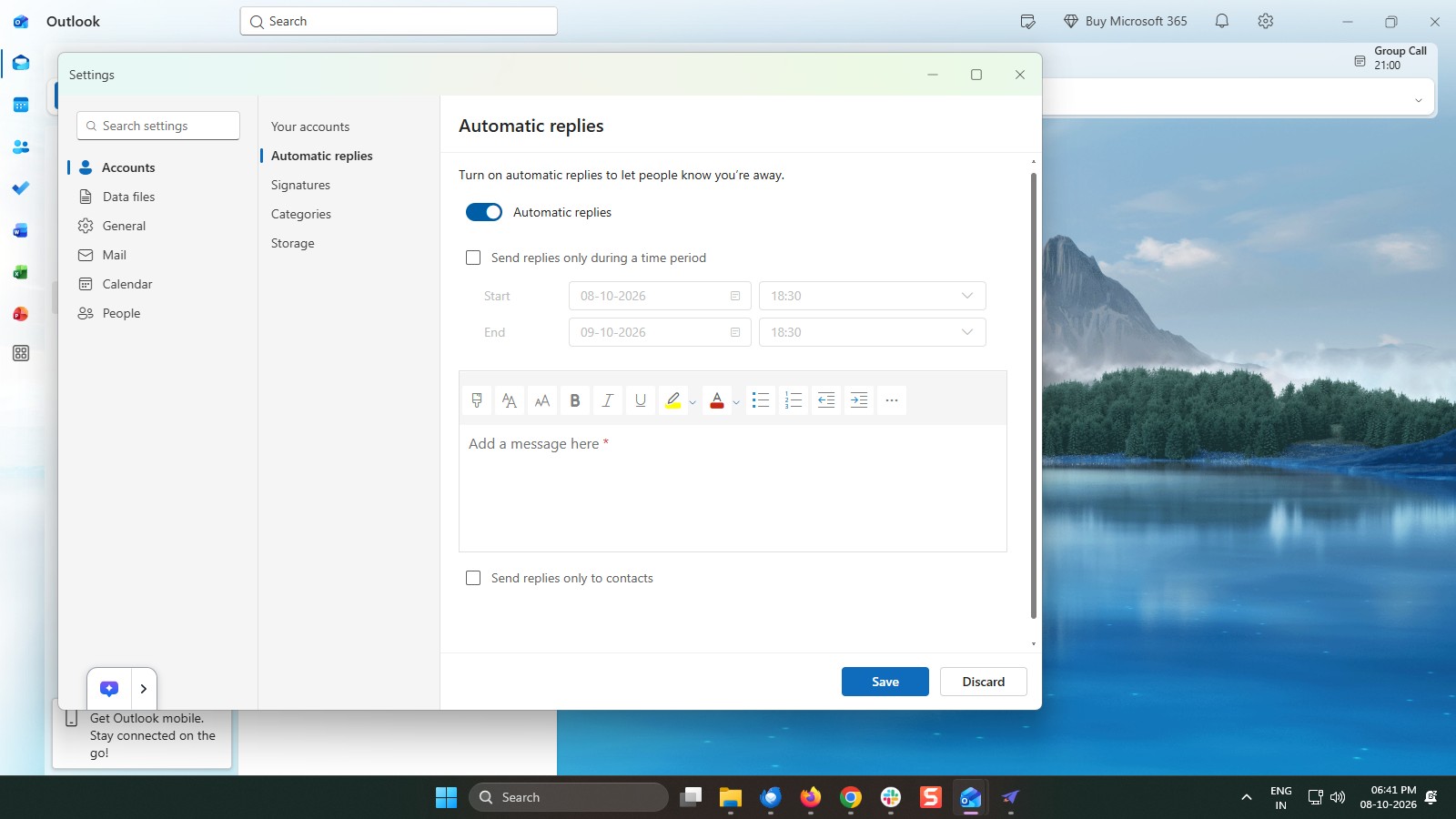Image resolution: width=1456 pixels, height=819 pixels.
Task: Expand highlight color options arrow
Action: 693,401
